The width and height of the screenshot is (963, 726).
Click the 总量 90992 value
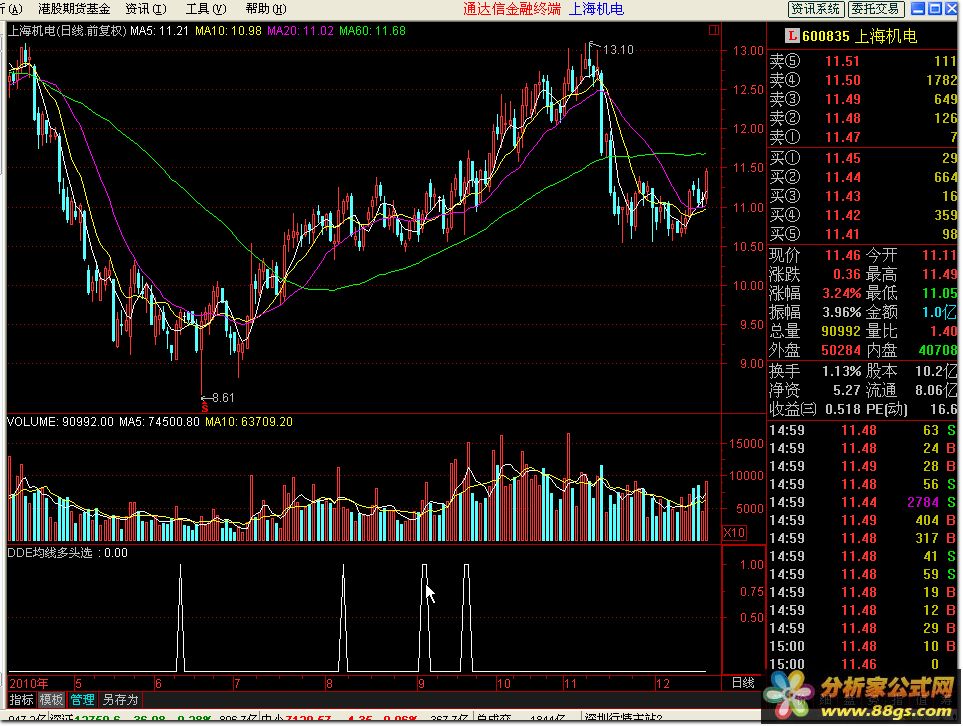(x=841, y=332)
